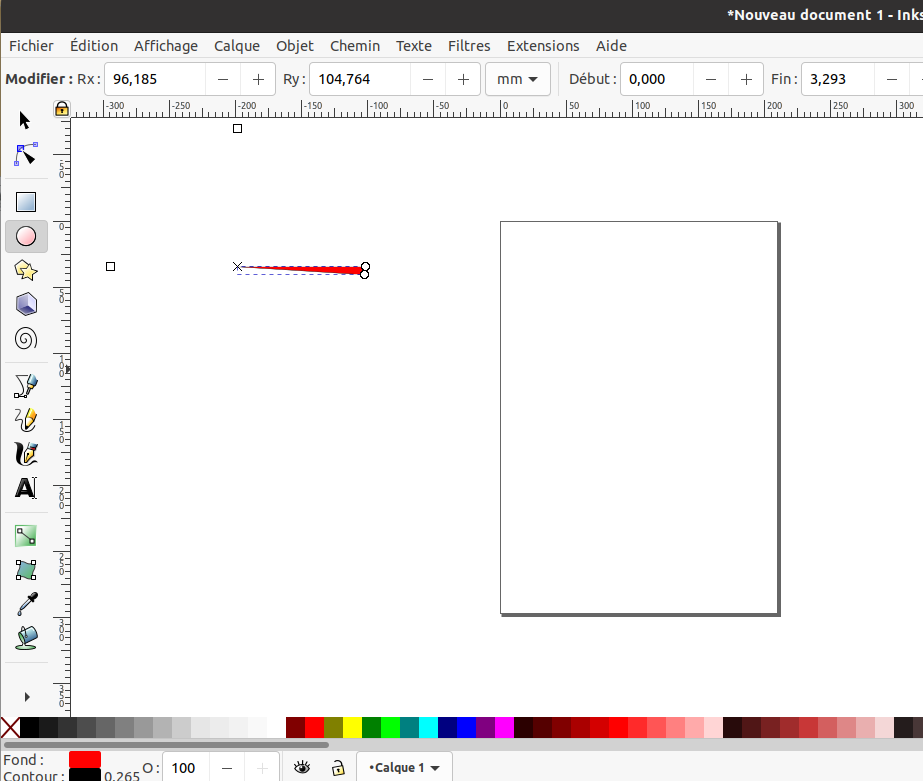This screenshot has height=781, width=923.
Task: Increase the Rx value
Action: tap(258, 79)
